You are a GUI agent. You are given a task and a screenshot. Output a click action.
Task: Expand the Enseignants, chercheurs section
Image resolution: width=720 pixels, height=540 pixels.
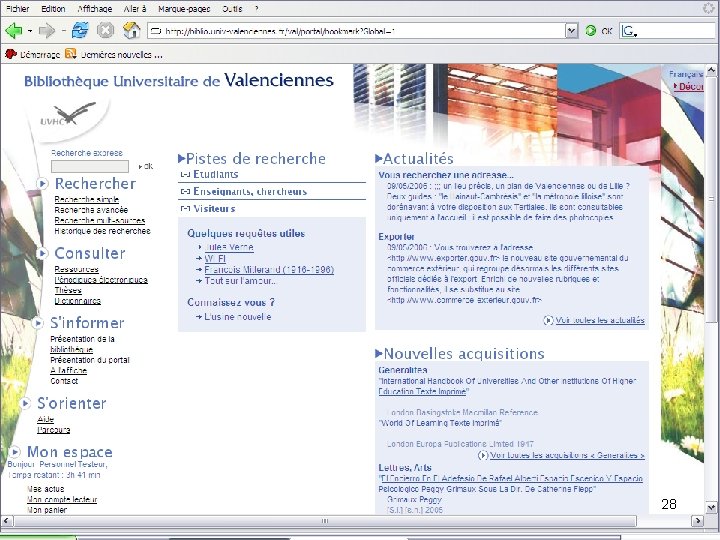(x=185, y=191)
